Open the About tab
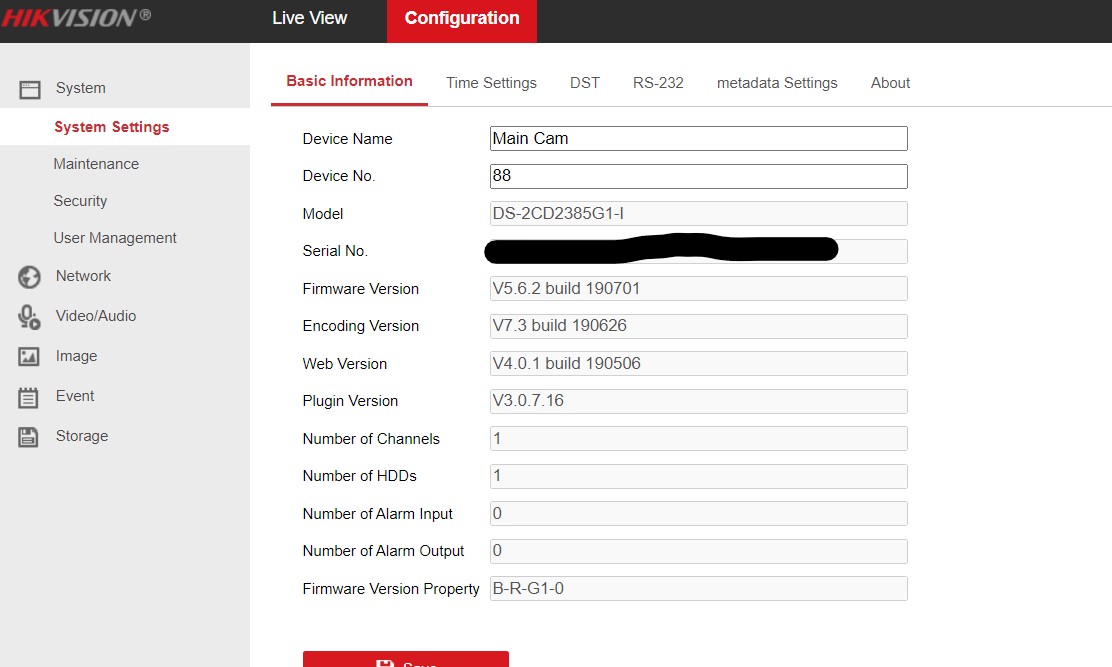The height and width of the screenshot is (667, 1112). click(890, 83)
